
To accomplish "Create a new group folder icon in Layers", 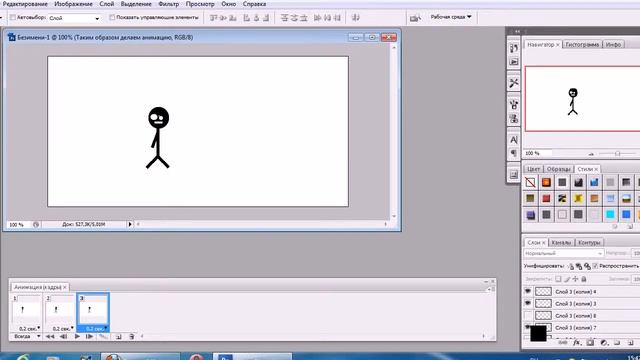I will (617, 343).
